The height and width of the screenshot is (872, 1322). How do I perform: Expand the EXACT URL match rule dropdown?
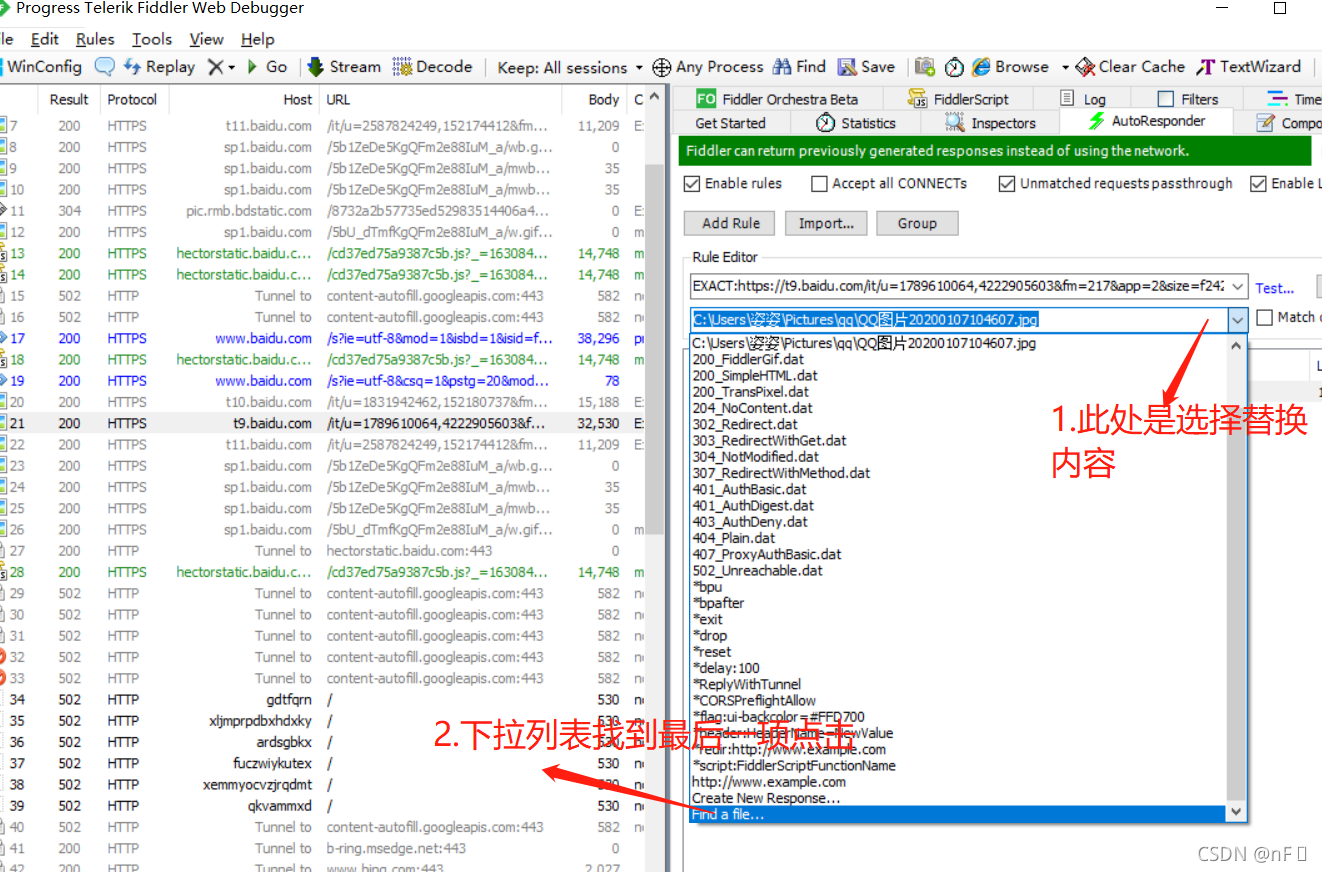1238,287
